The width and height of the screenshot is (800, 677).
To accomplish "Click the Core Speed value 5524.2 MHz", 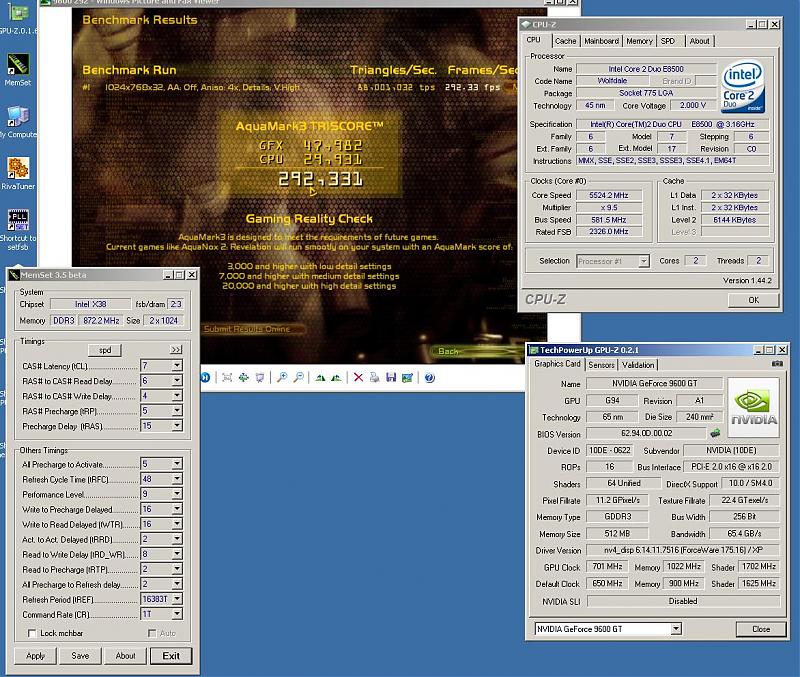I will [609, 195].
